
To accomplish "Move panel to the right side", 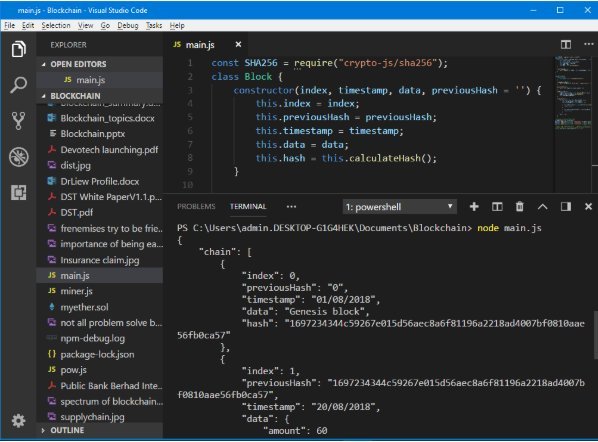I will (x=566, y=207).
